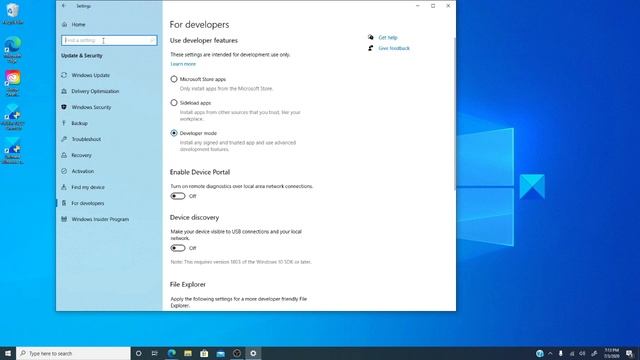
Task: Open Microsoft Store from the taskbar
Action: 204,353
